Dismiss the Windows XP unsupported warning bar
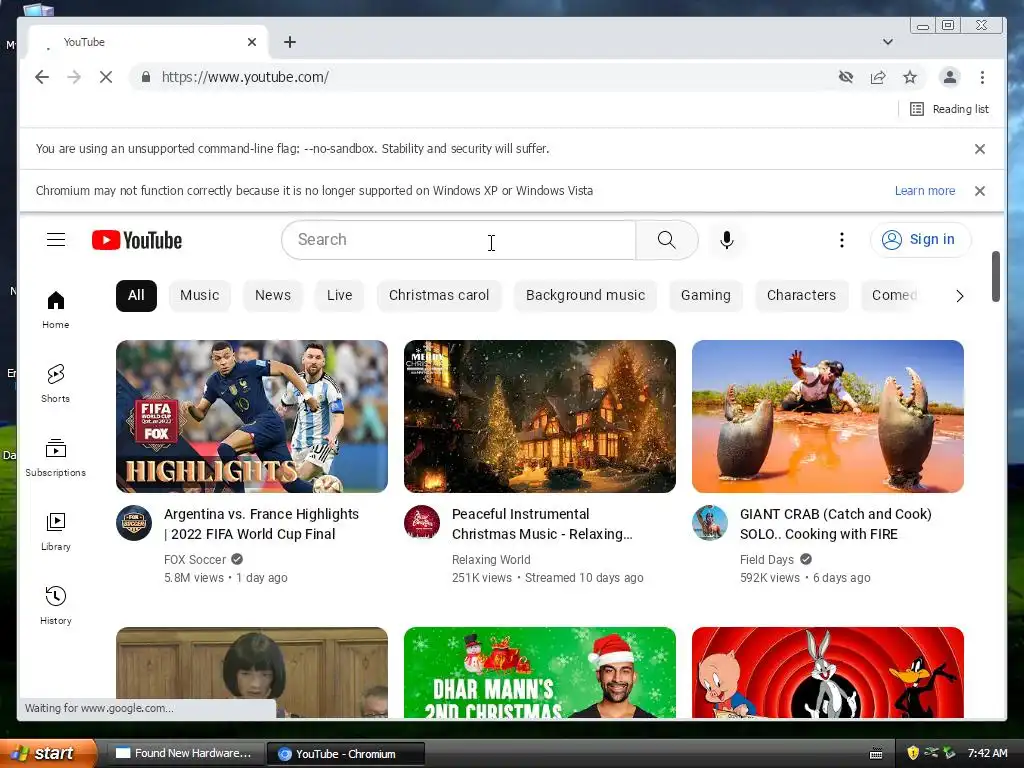1024x768 pixels. click(980, 191)
